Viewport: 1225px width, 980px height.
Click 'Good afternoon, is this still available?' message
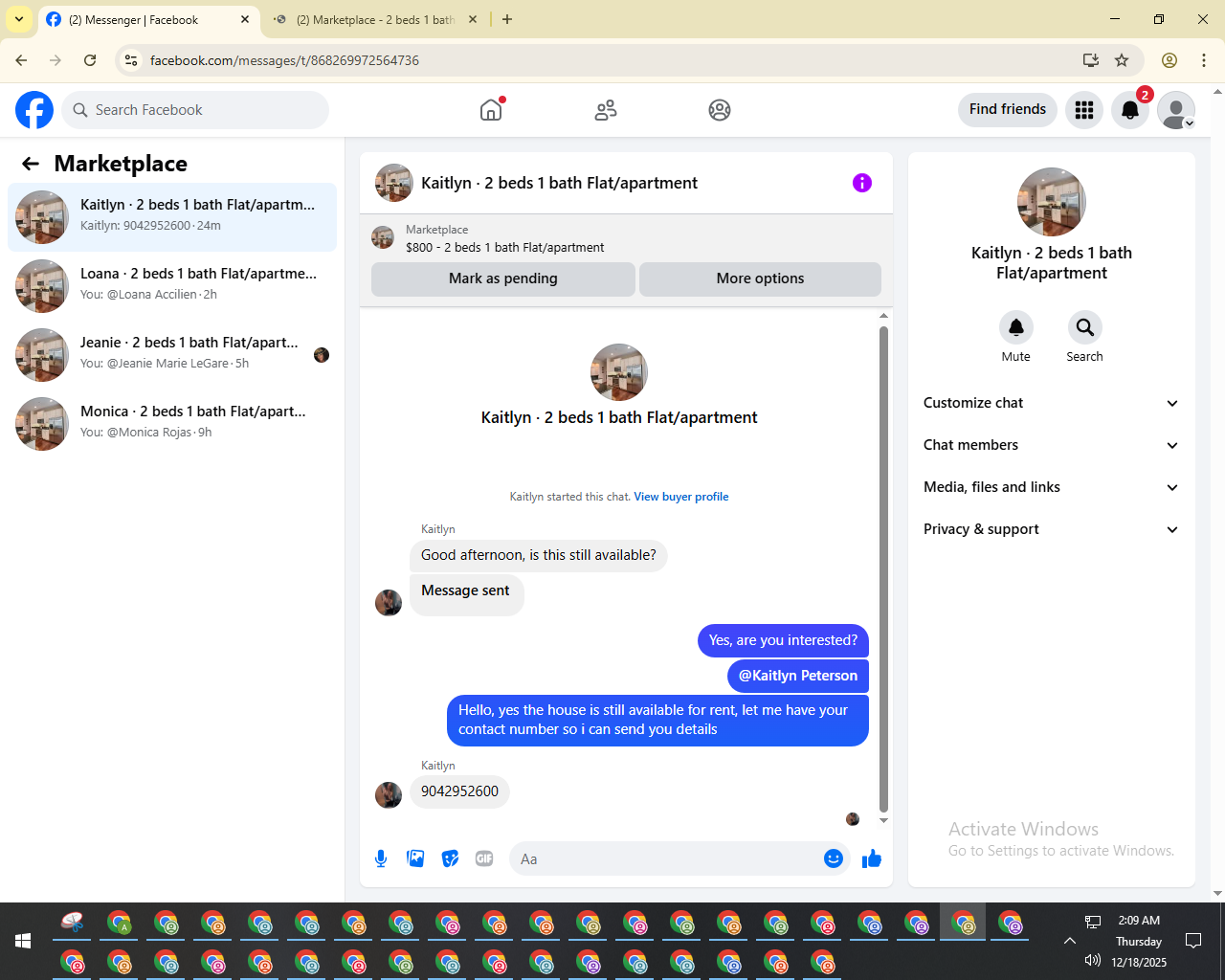click(539, 555)
